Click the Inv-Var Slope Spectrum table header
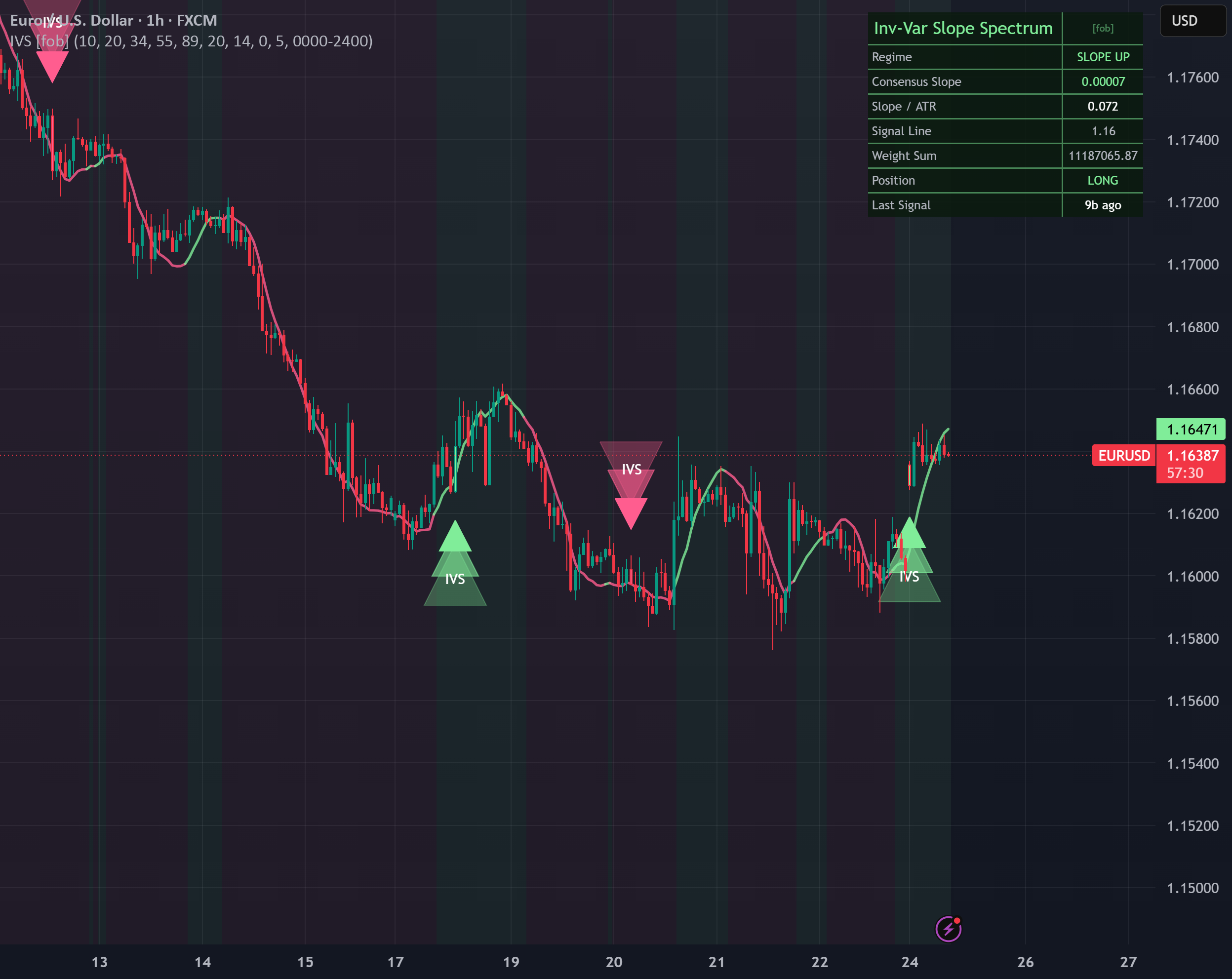Viewport: 1232px width, 979px height. coord(963,28)
